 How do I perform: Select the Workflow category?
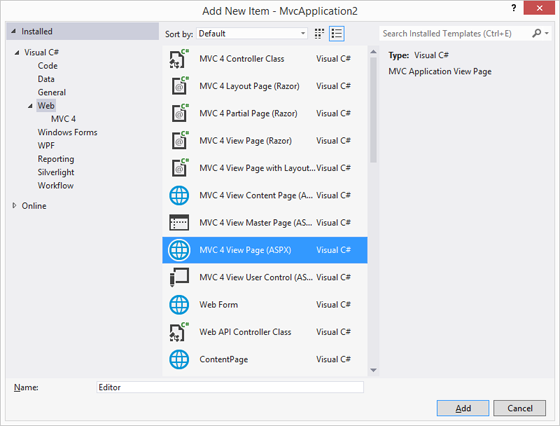pyautogui.click(x=56, y=186)
